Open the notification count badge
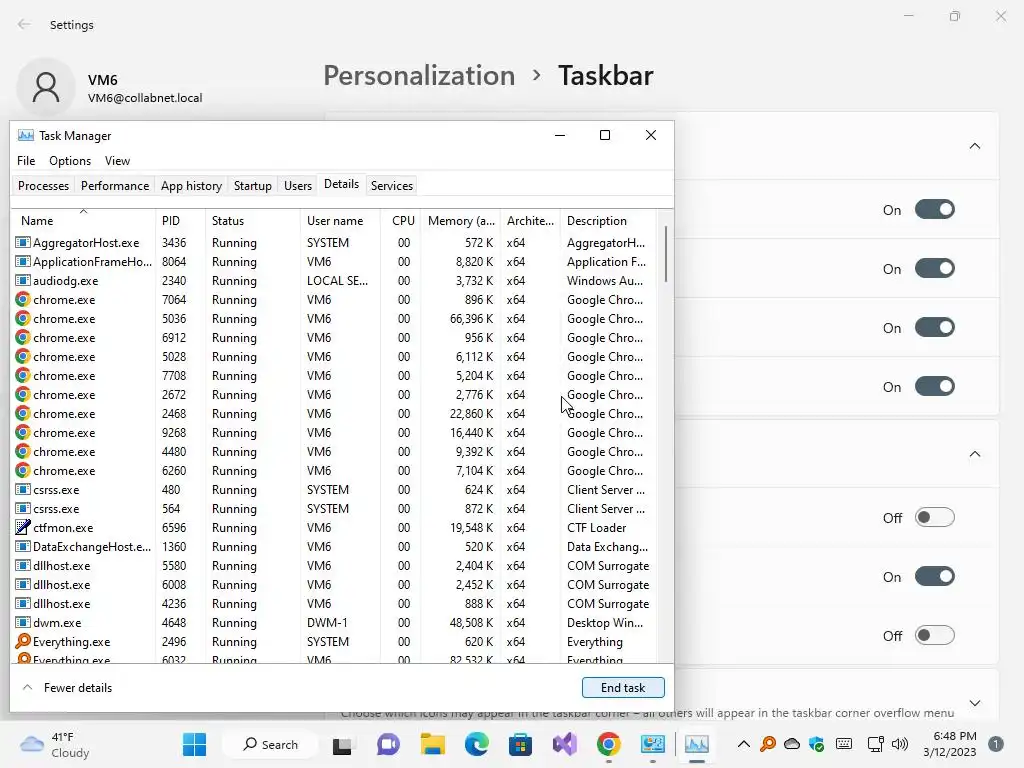Screen dimensions: 1024x768 (996, 744)
